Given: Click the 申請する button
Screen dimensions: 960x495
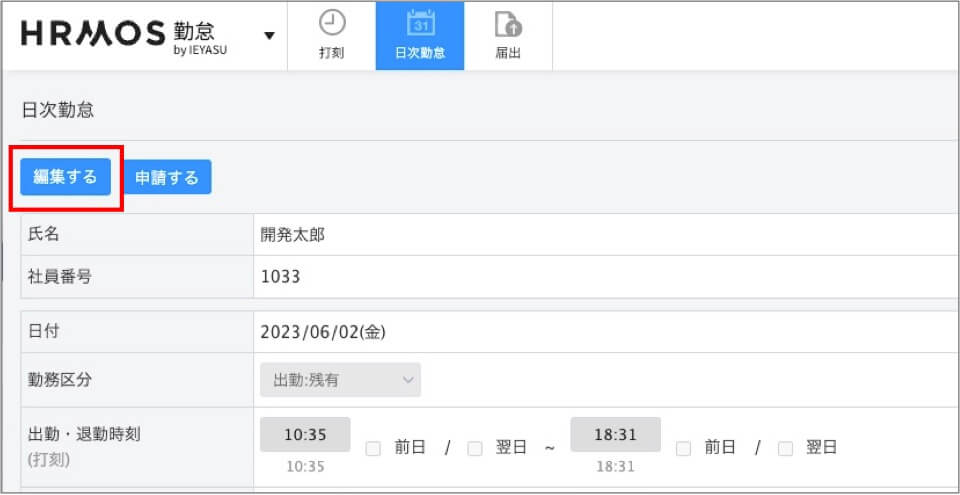Looking at the screenshot, I should [x=167, y=178].
